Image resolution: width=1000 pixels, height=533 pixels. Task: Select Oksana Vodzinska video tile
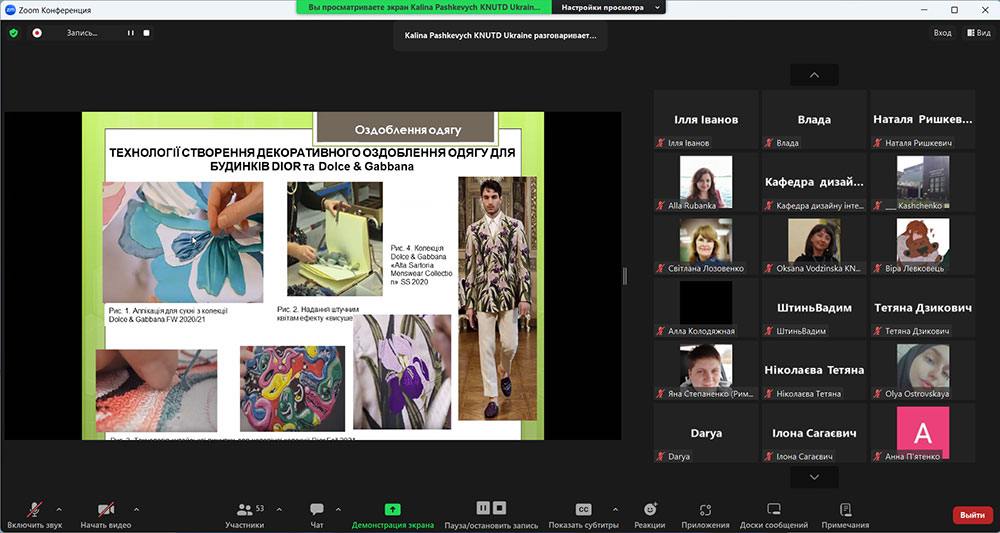814,244
